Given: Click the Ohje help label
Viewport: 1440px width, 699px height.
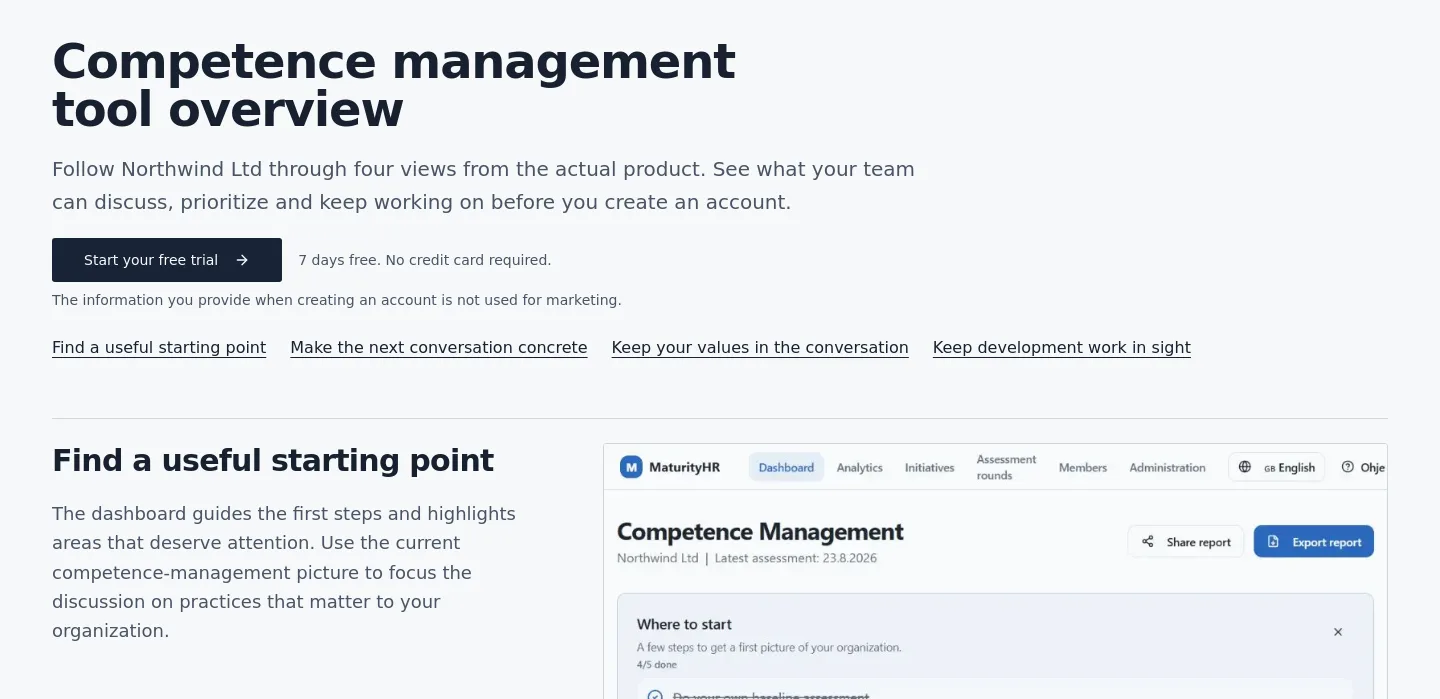Looking at the screenshot, I should [1373, 467].
